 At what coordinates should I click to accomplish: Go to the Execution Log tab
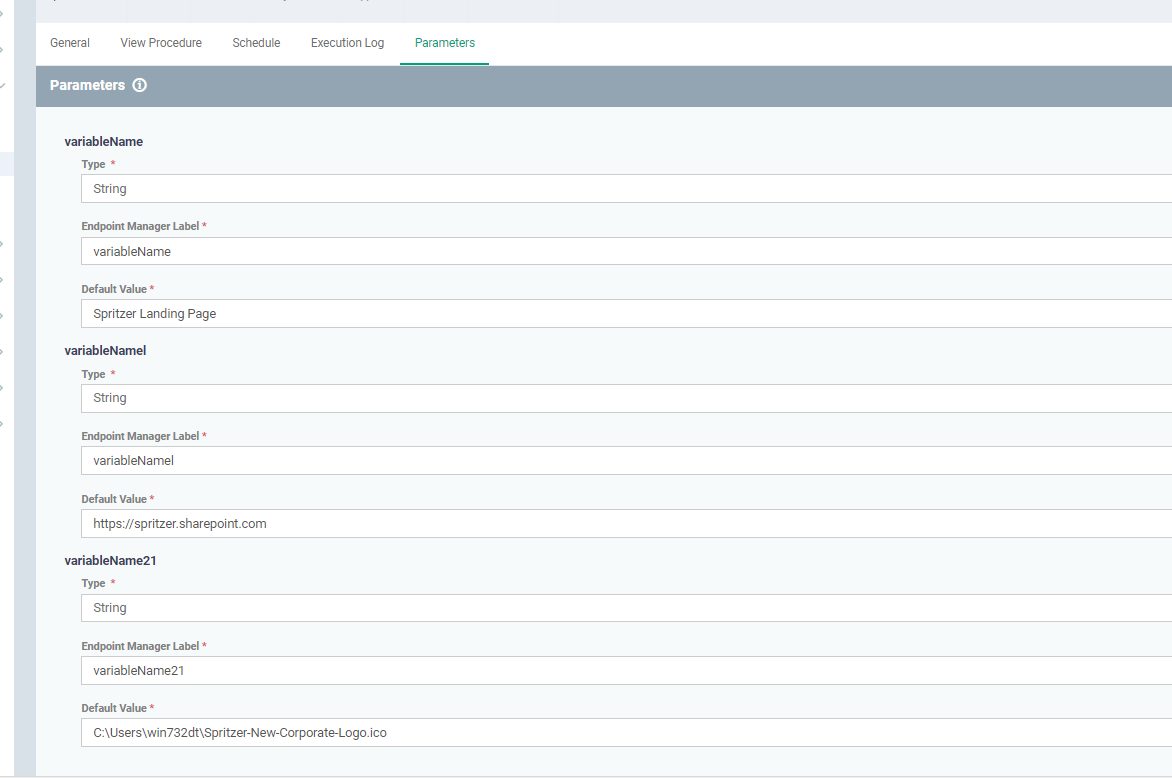pyautogui.click(x=348, y=43)
